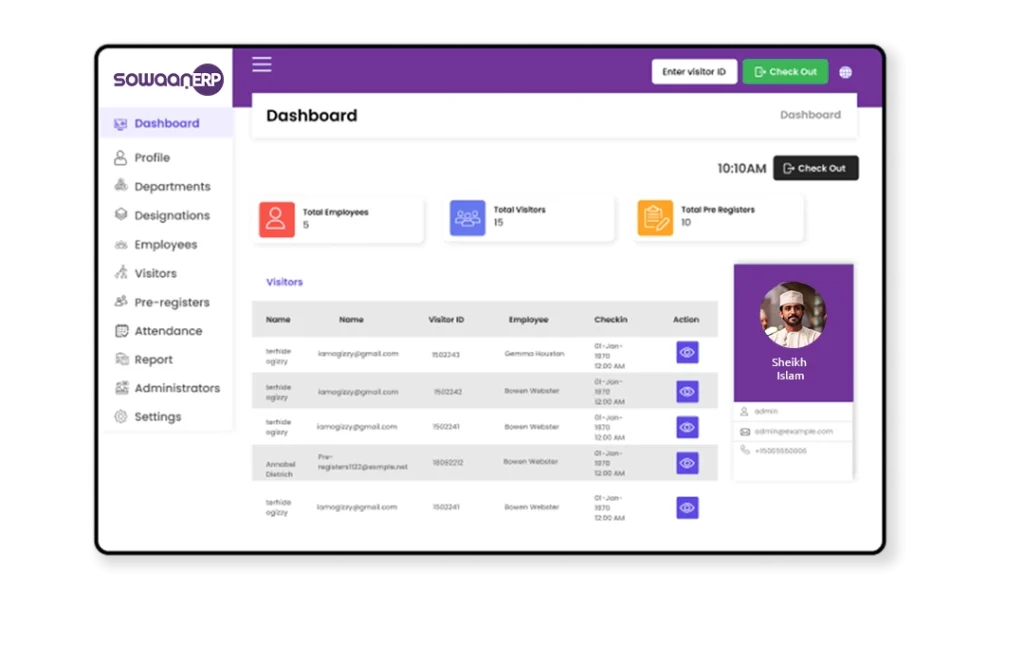View Annabel Dietrich's entry via eye icon

pyautogui.click(x=687, y=463)
